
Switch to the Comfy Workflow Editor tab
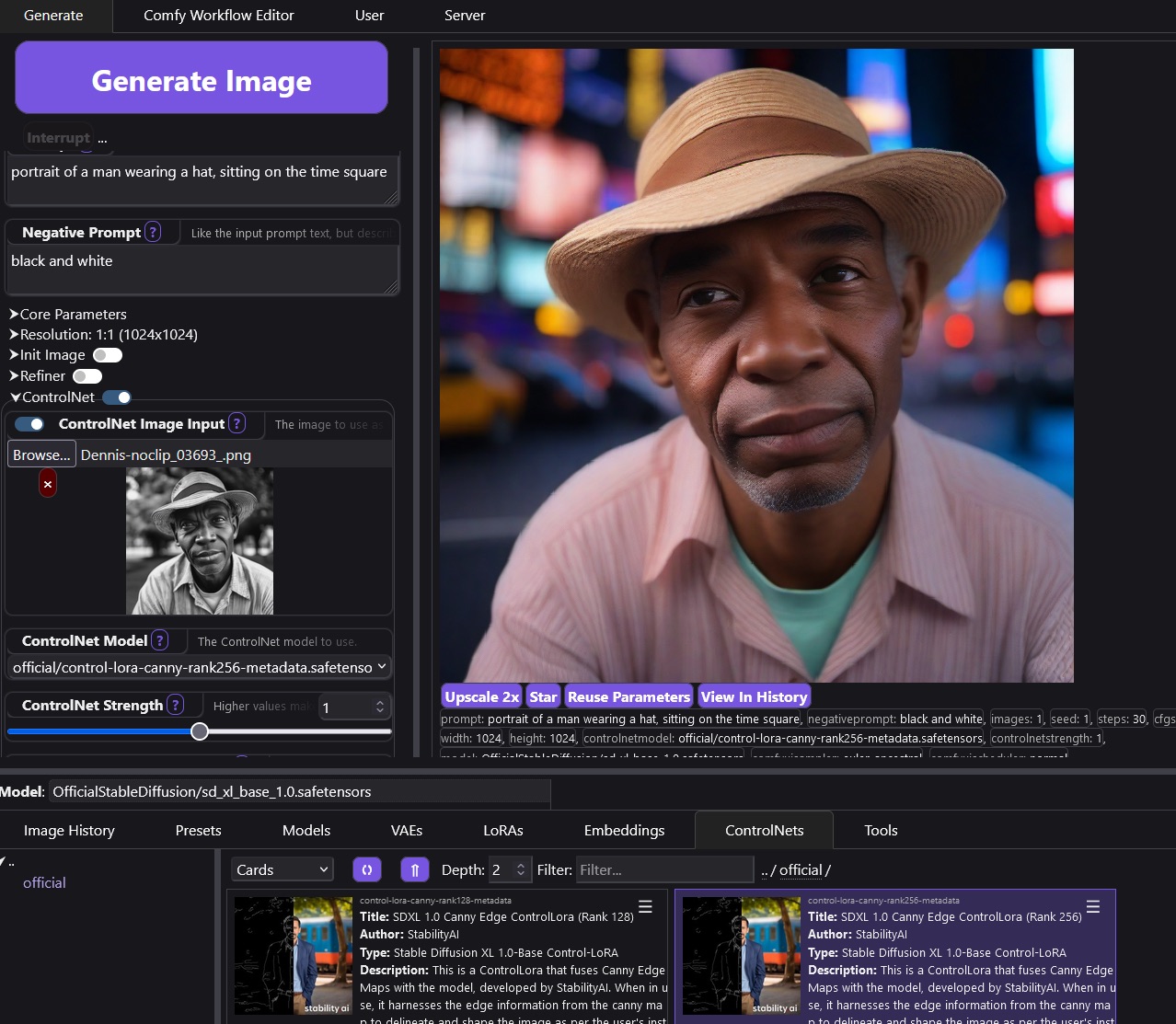coord(218,16)
